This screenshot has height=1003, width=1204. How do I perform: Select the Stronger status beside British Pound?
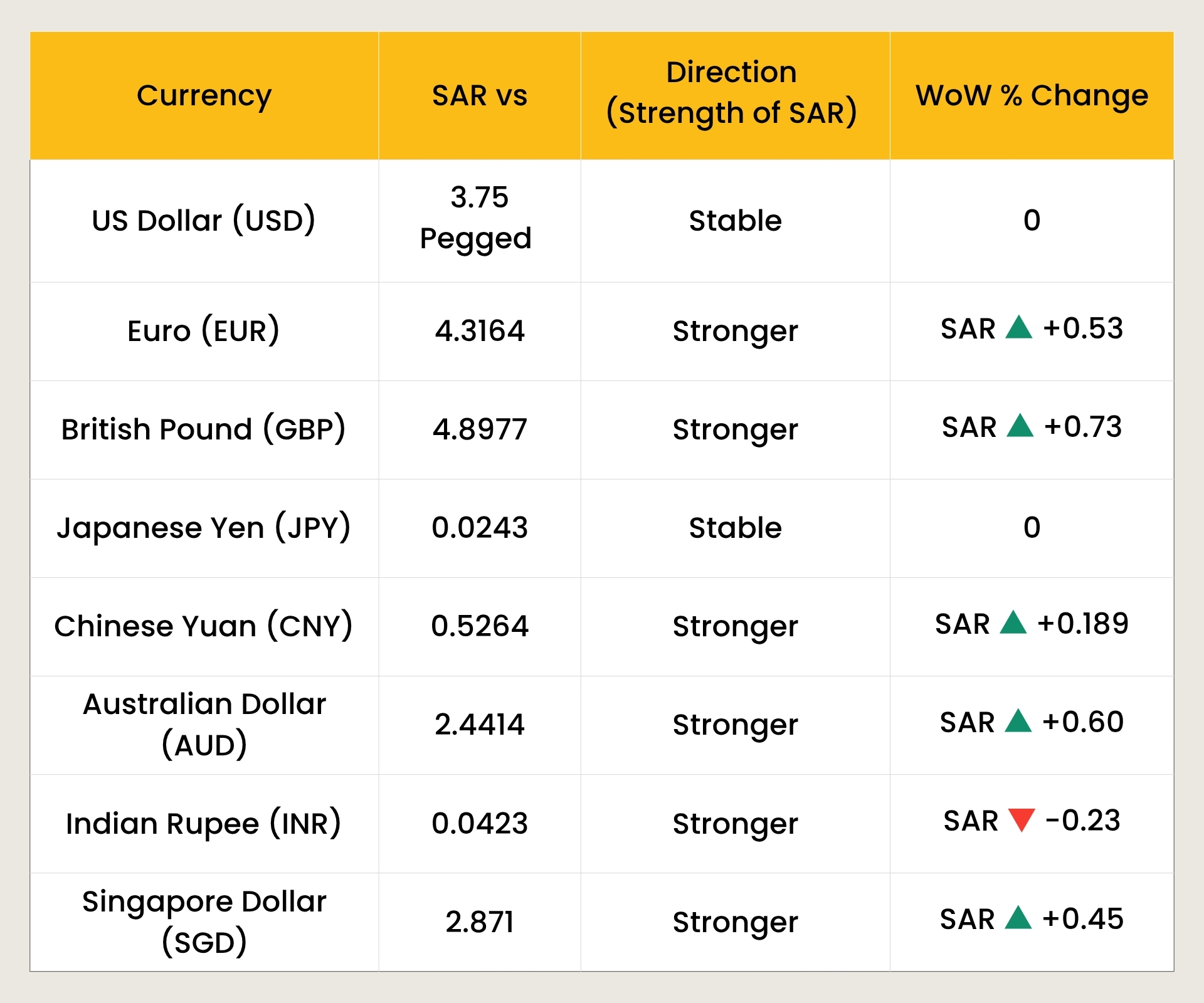click(734, 429)
